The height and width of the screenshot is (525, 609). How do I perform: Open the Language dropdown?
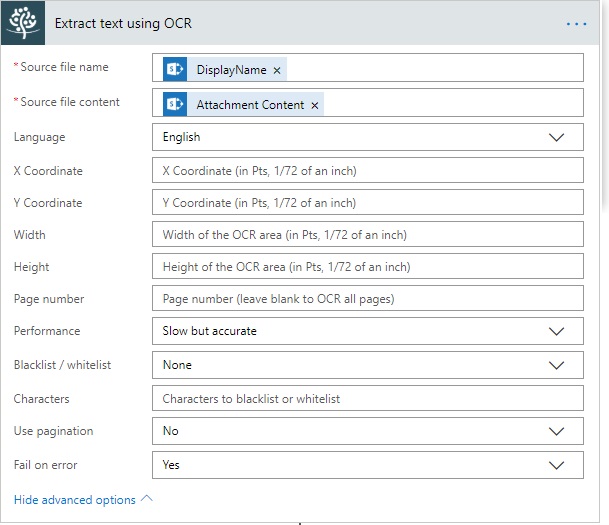(x=557, y=137)
